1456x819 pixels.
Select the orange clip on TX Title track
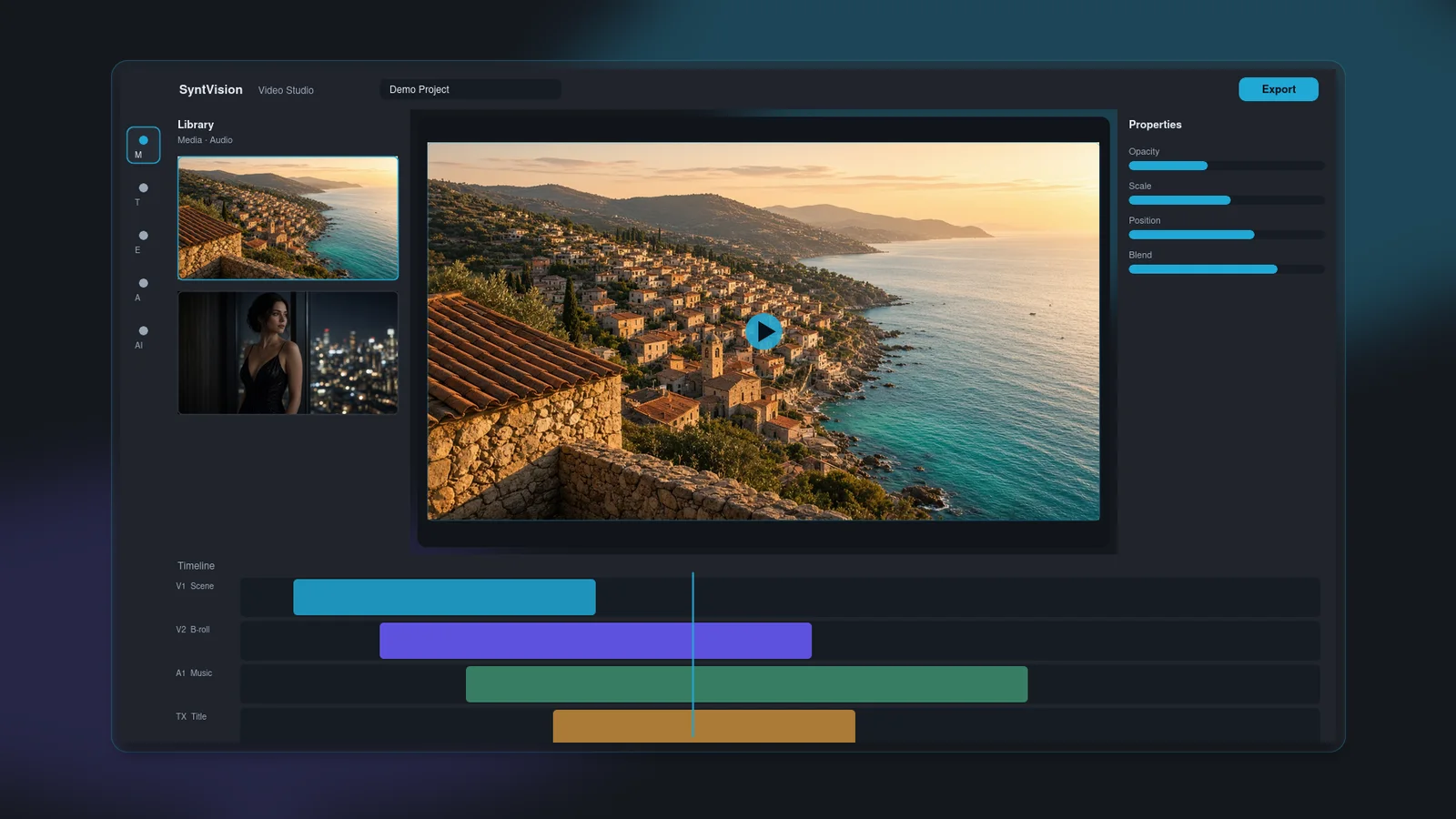coord(703,726)
